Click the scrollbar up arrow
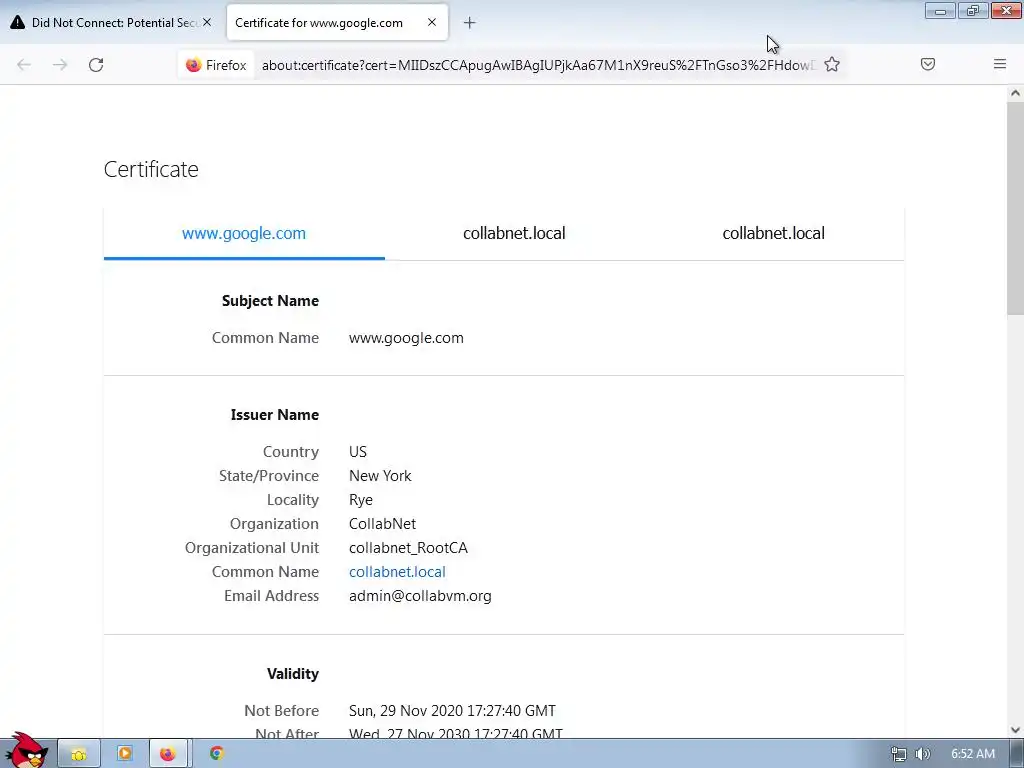 click(x=1015, y=93)
